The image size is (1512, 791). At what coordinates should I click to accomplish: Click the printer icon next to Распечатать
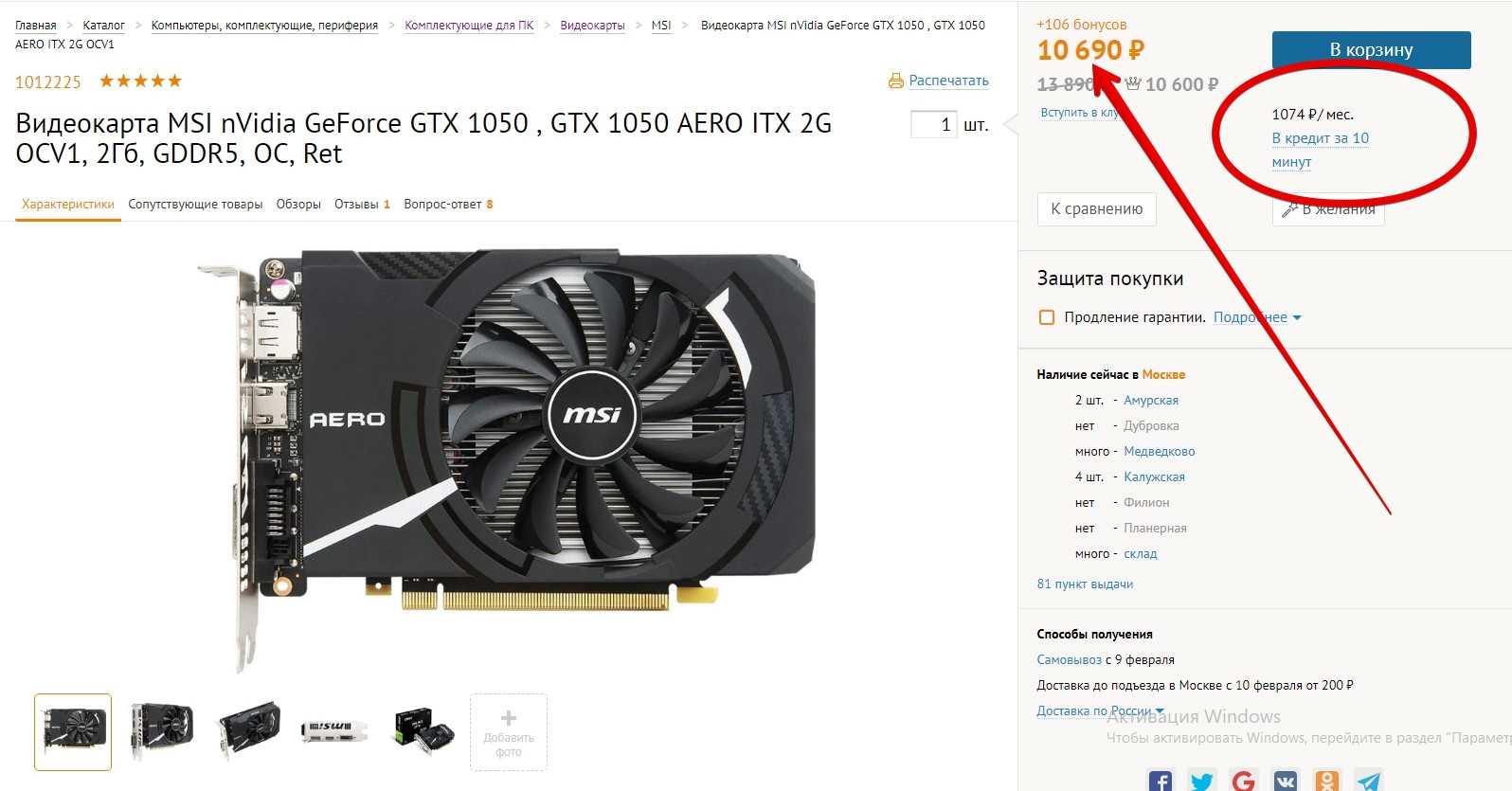[x=896, y=81]
